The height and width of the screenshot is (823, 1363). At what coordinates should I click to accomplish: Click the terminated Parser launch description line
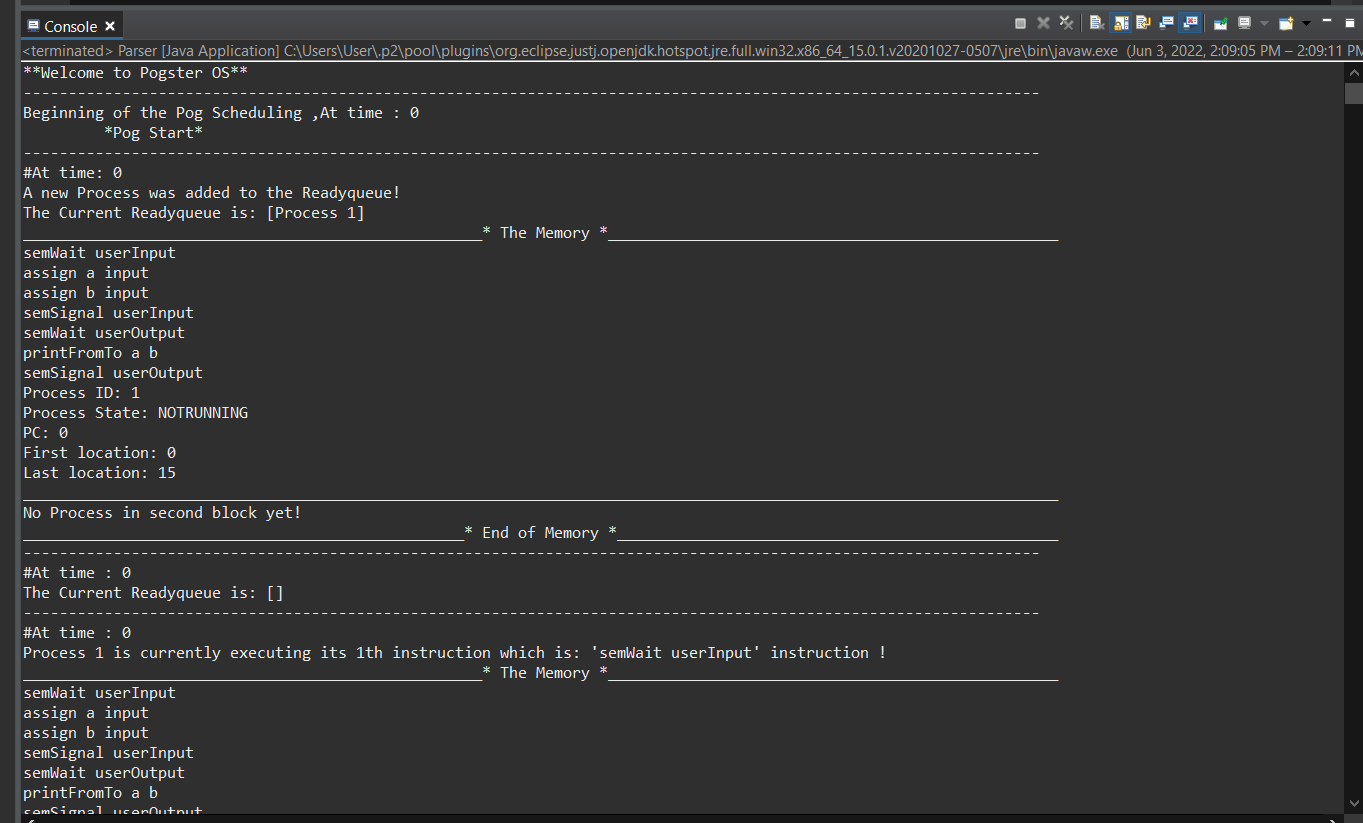(692, 51)
